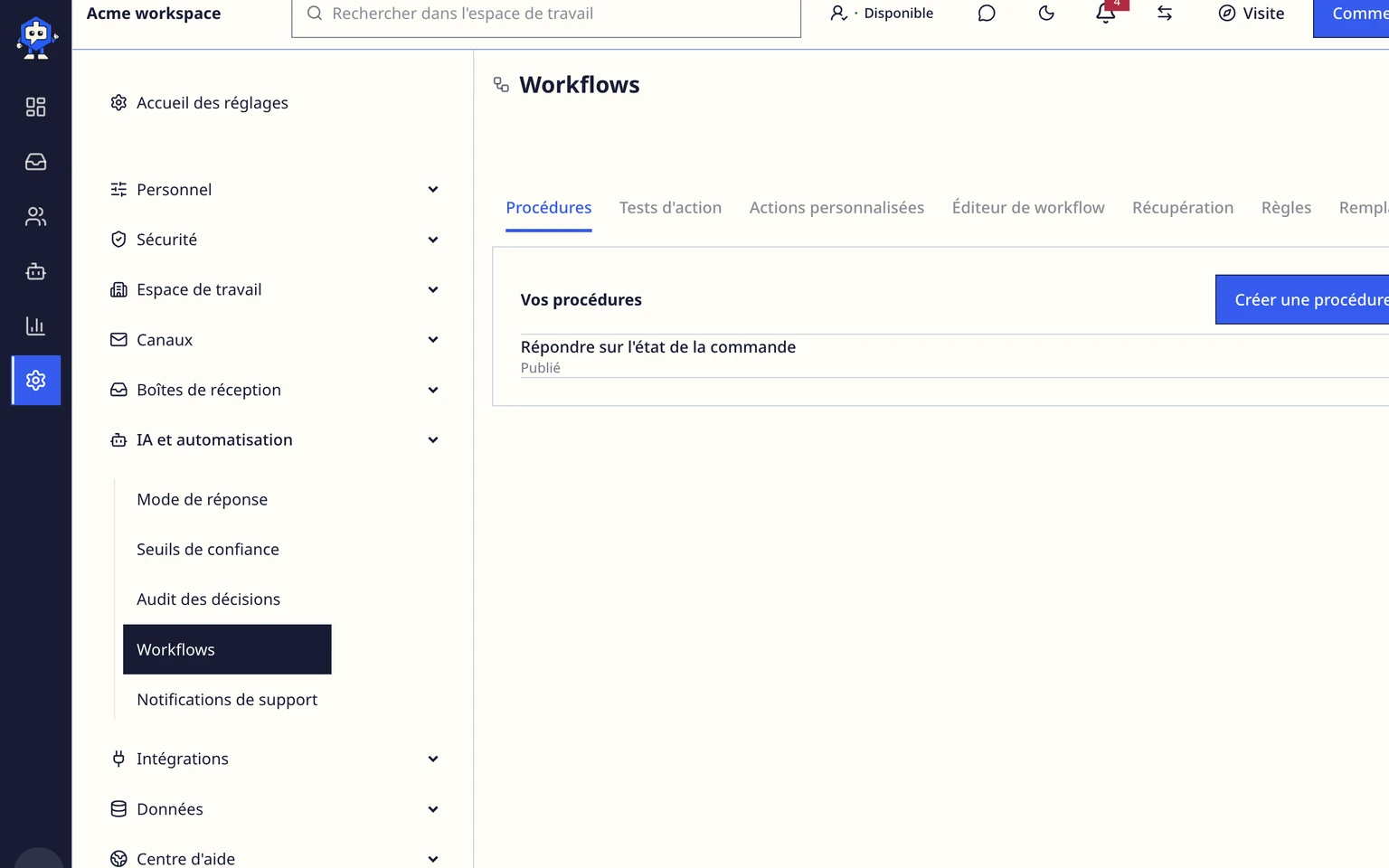Click the blue button at header's right edge

pos(1351,16)
